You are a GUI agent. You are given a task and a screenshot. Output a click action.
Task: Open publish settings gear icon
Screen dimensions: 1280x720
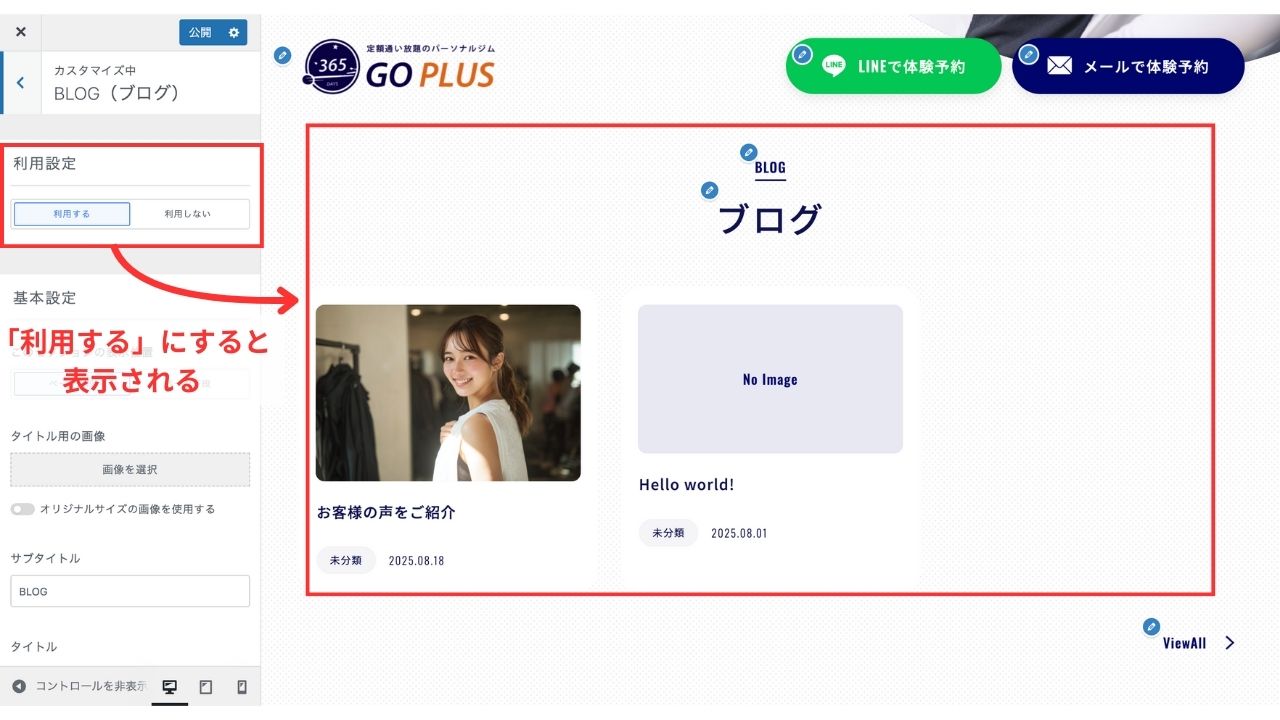tap(234, 32)
